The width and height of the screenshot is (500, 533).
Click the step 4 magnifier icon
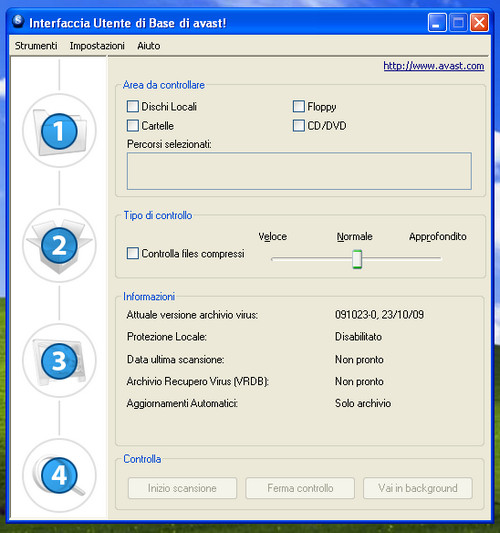click(59, 475)
